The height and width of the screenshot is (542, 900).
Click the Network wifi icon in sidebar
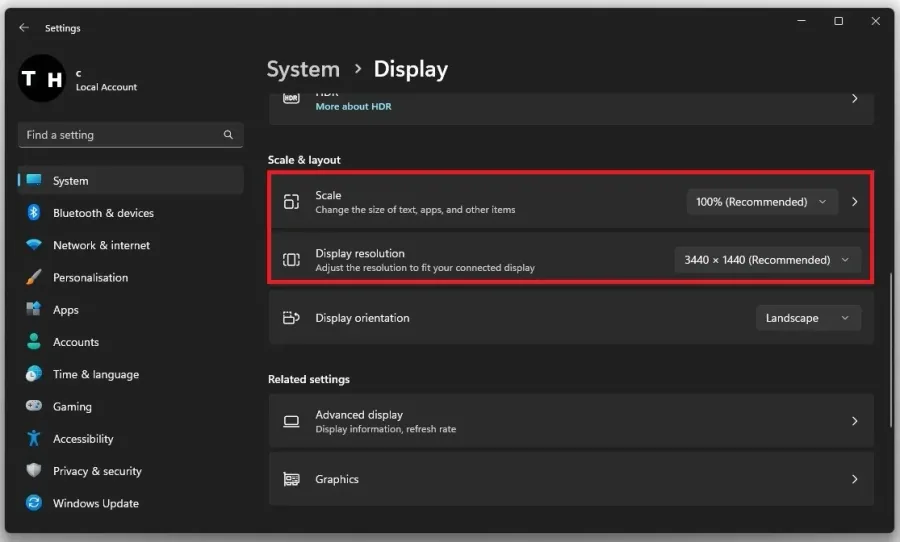click(x=34, y=245)
